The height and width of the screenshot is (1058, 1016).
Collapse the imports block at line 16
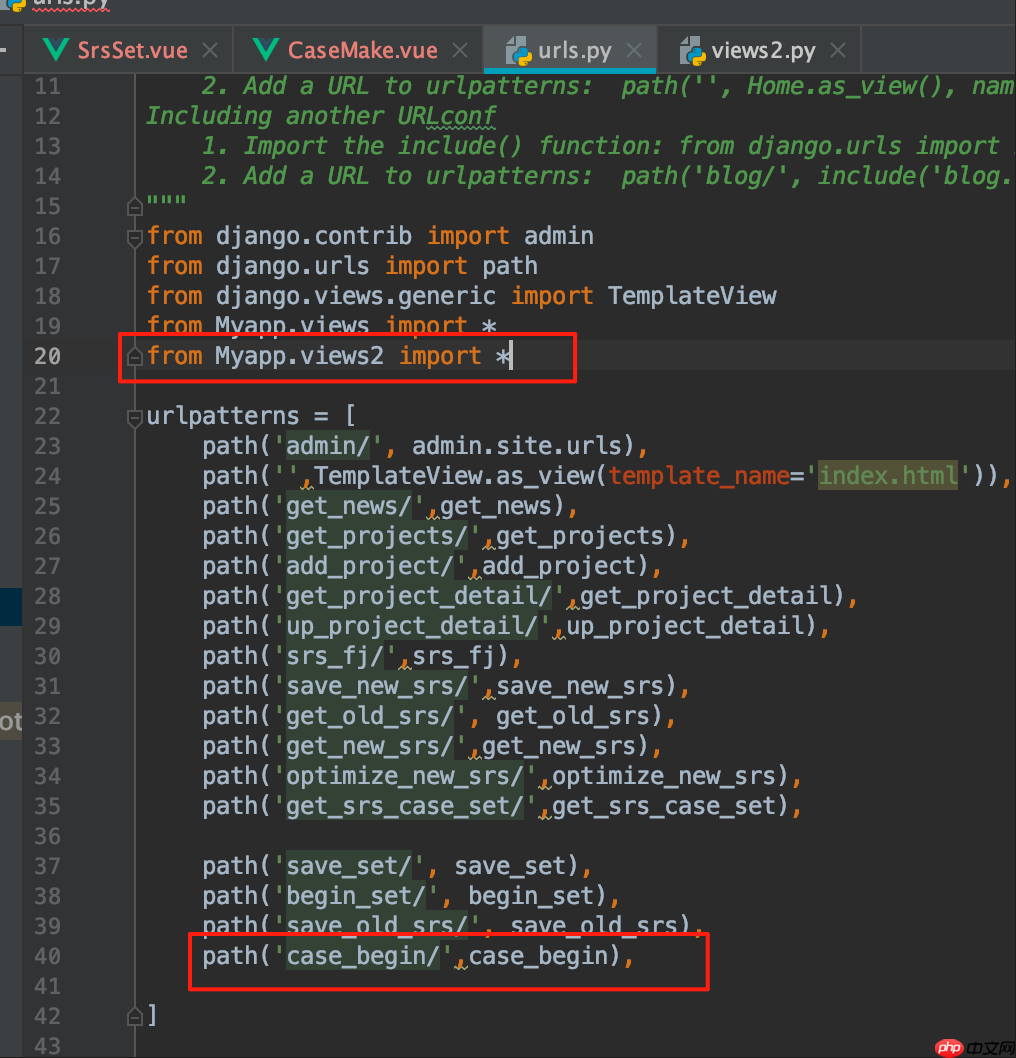(134, 237)
